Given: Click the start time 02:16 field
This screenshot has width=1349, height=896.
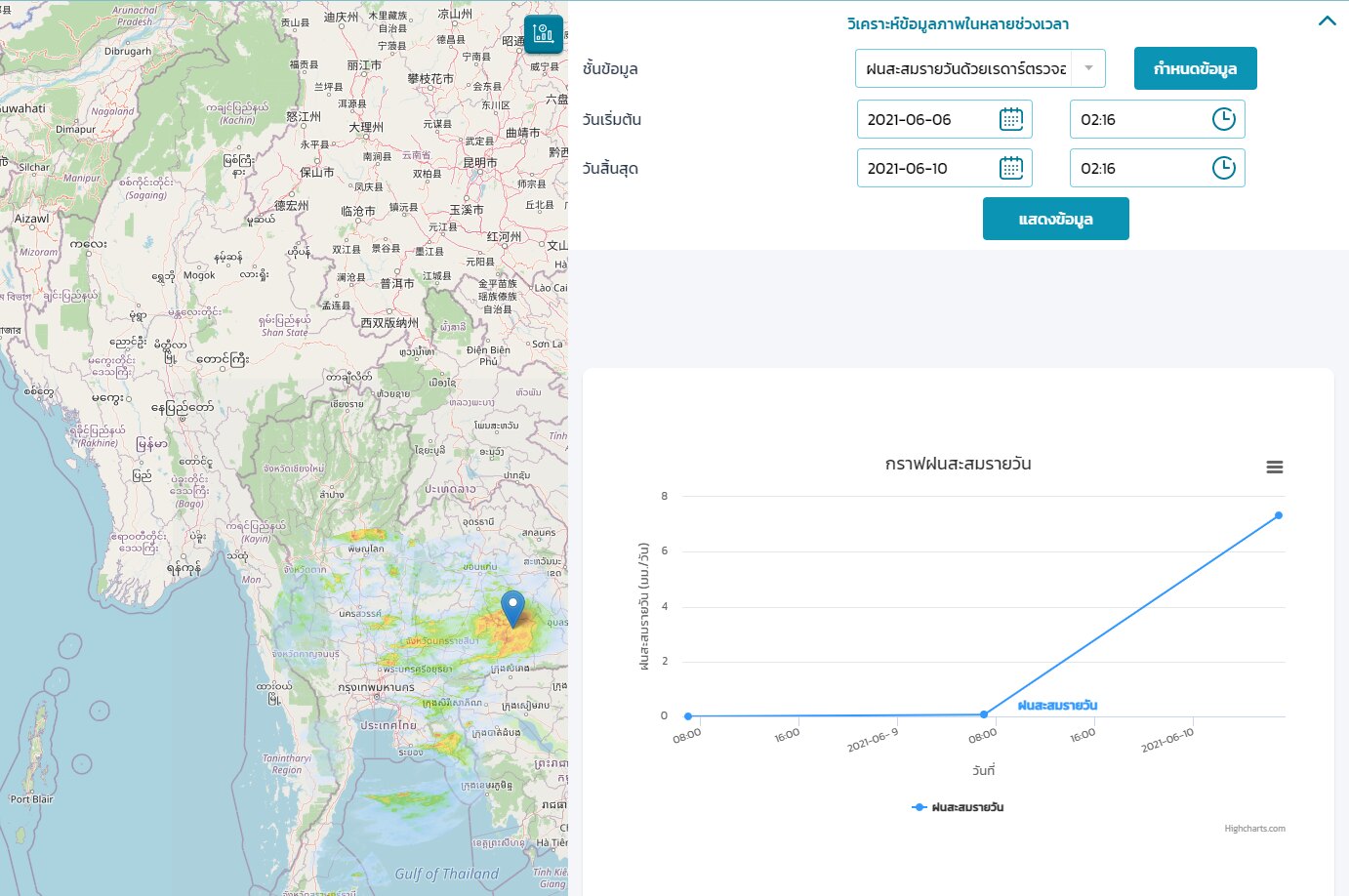Looking at the screenshot, I should (x=1157, y=119).
